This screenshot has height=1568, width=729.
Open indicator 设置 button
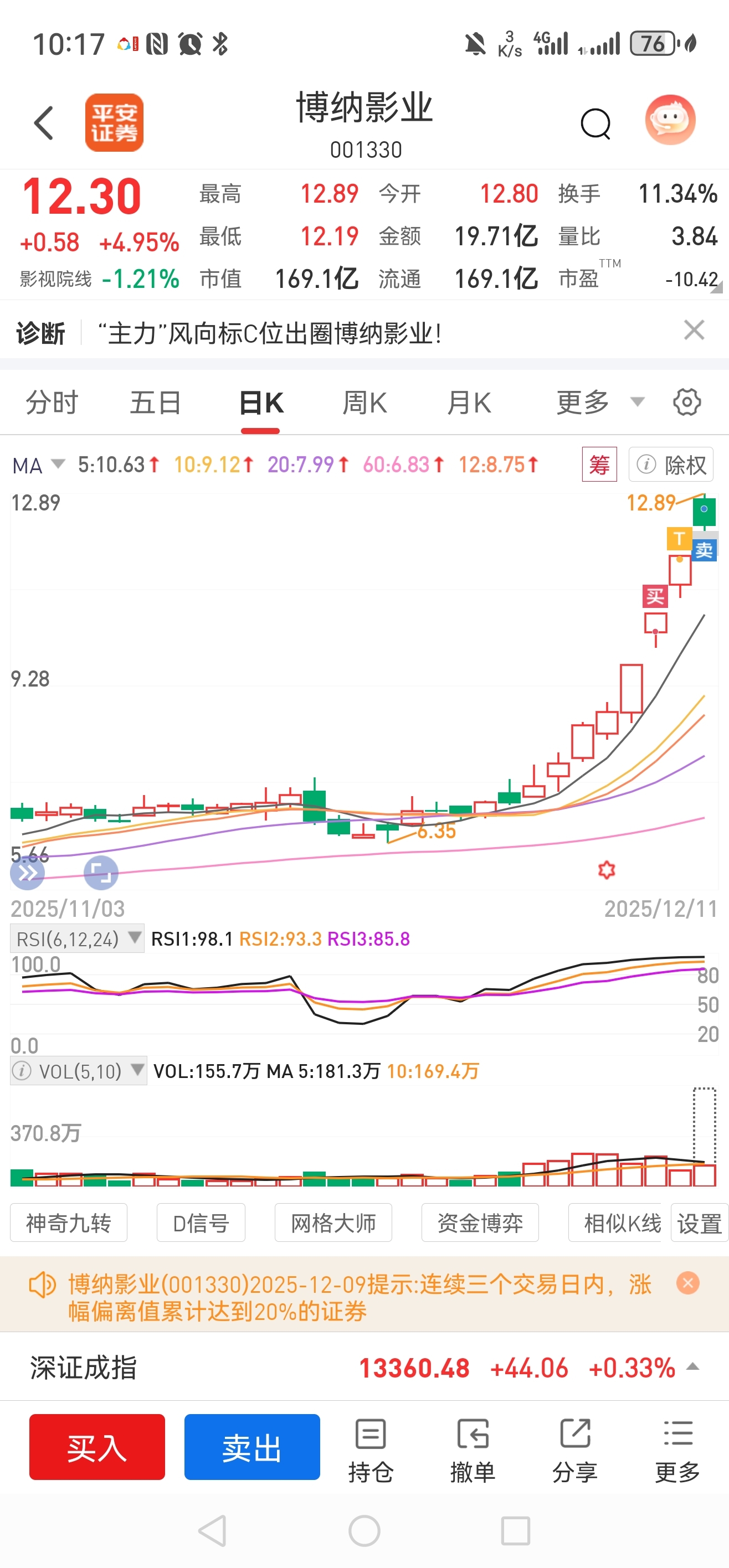click(x=699, y=1223)
